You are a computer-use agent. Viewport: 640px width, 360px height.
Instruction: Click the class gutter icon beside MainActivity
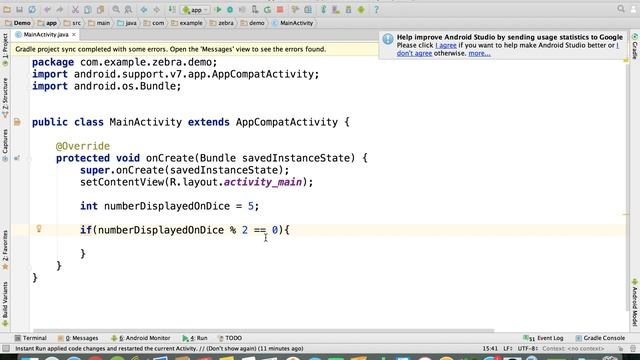click(x=17, y=122)
